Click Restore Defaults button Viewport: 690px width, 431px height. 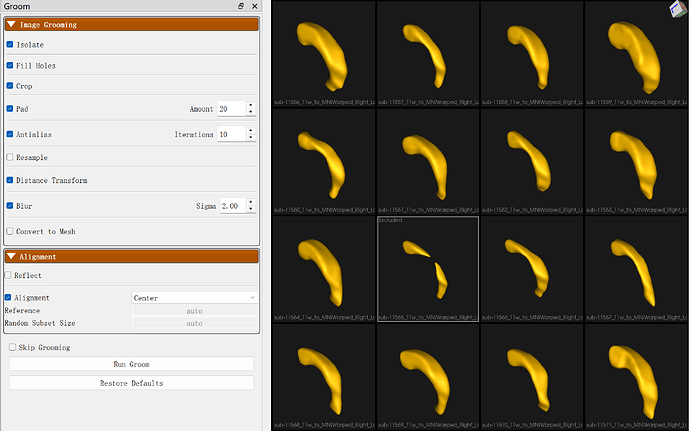tap(132, 383)
